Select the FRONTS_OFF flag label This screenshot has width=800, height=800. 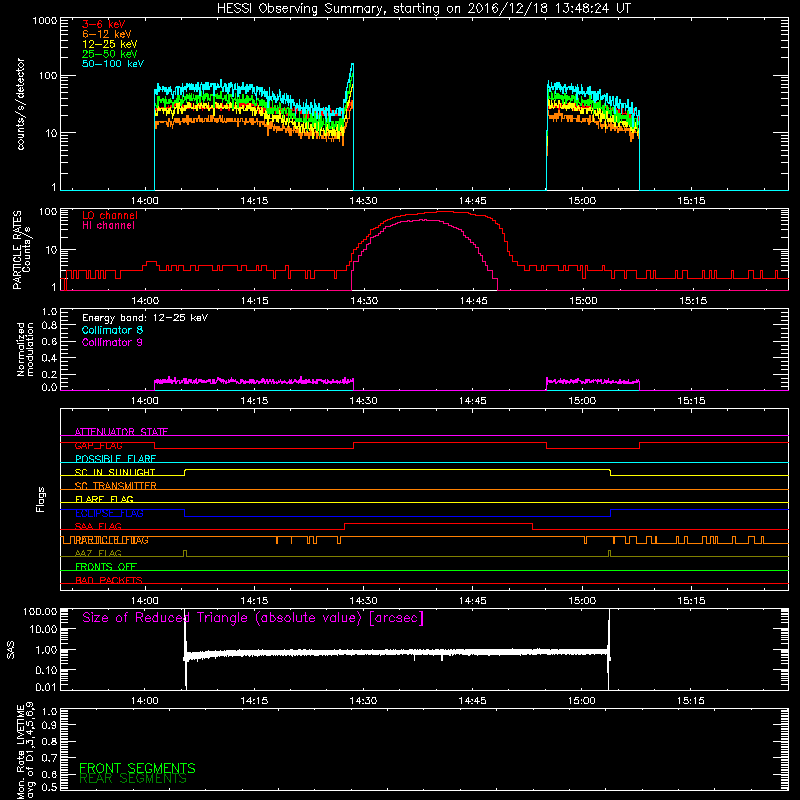(106, 567)
